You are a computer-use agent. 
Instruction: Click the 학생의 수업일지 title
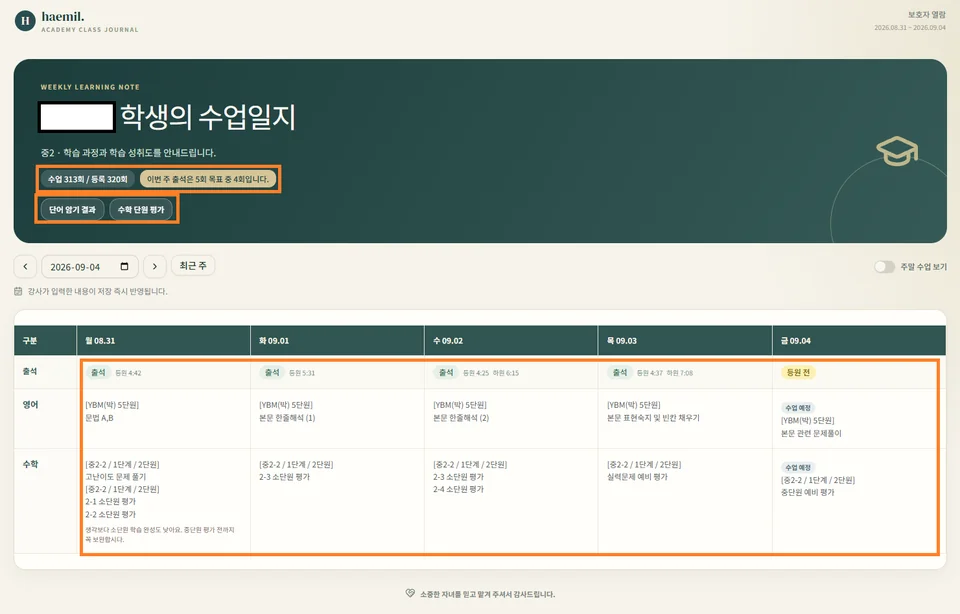tap(208, 116)
